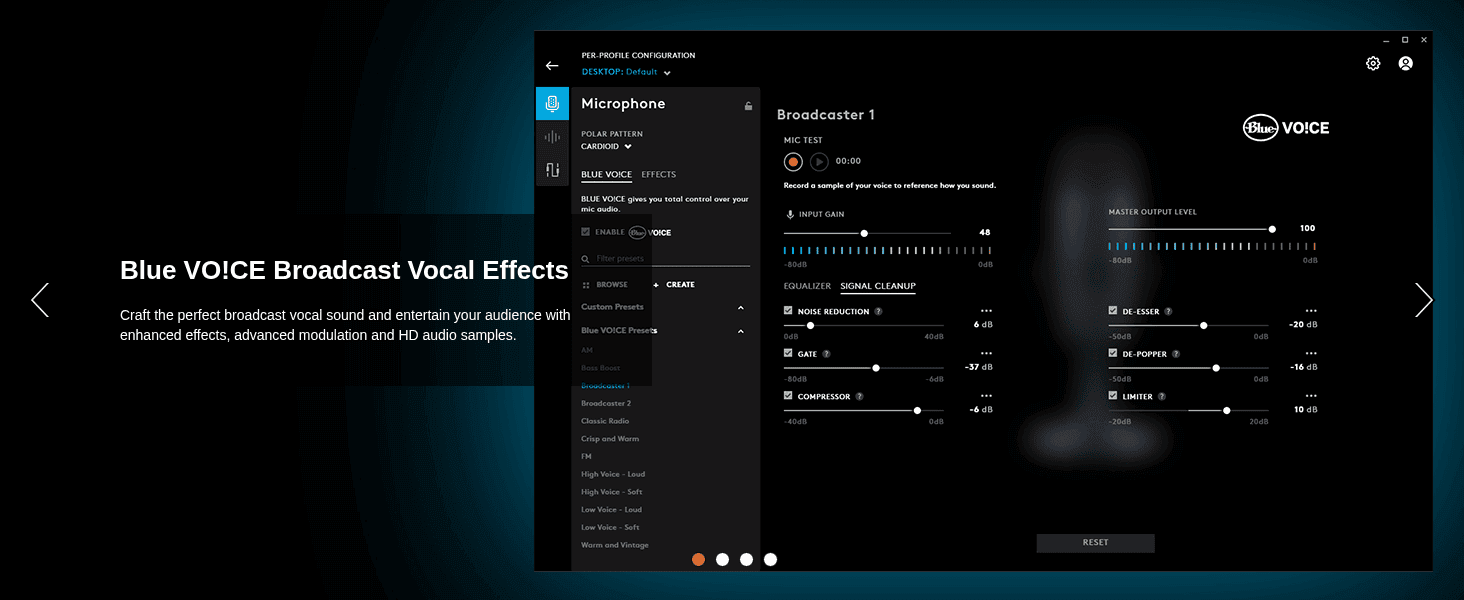Image resolution: width=1464 pixels, height=600 pixels.
Task: Jump to the fourth carousel slide dot
Action: (x=770, y=560)
